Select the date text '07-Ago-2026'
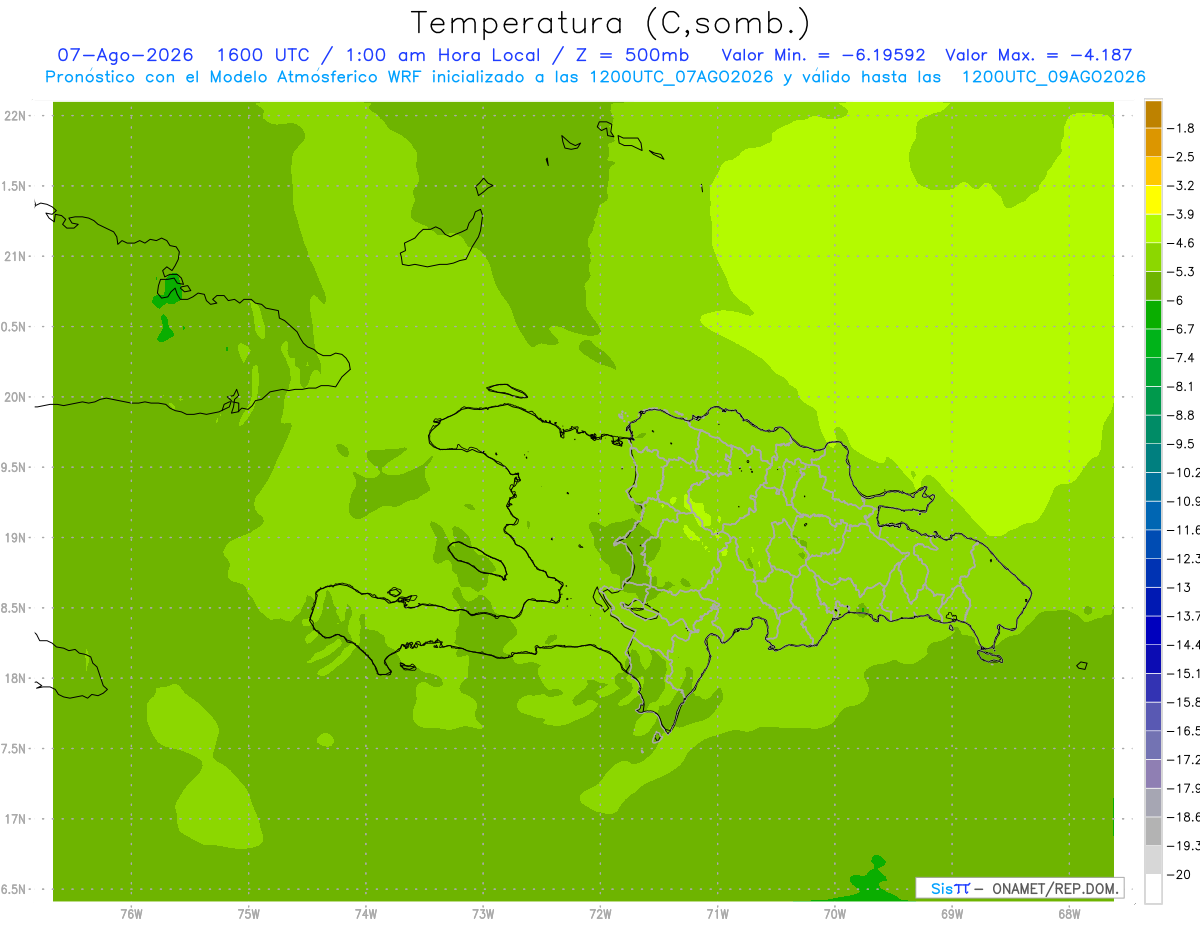This screenshot has width=1200, height=927. coord(125,55)
